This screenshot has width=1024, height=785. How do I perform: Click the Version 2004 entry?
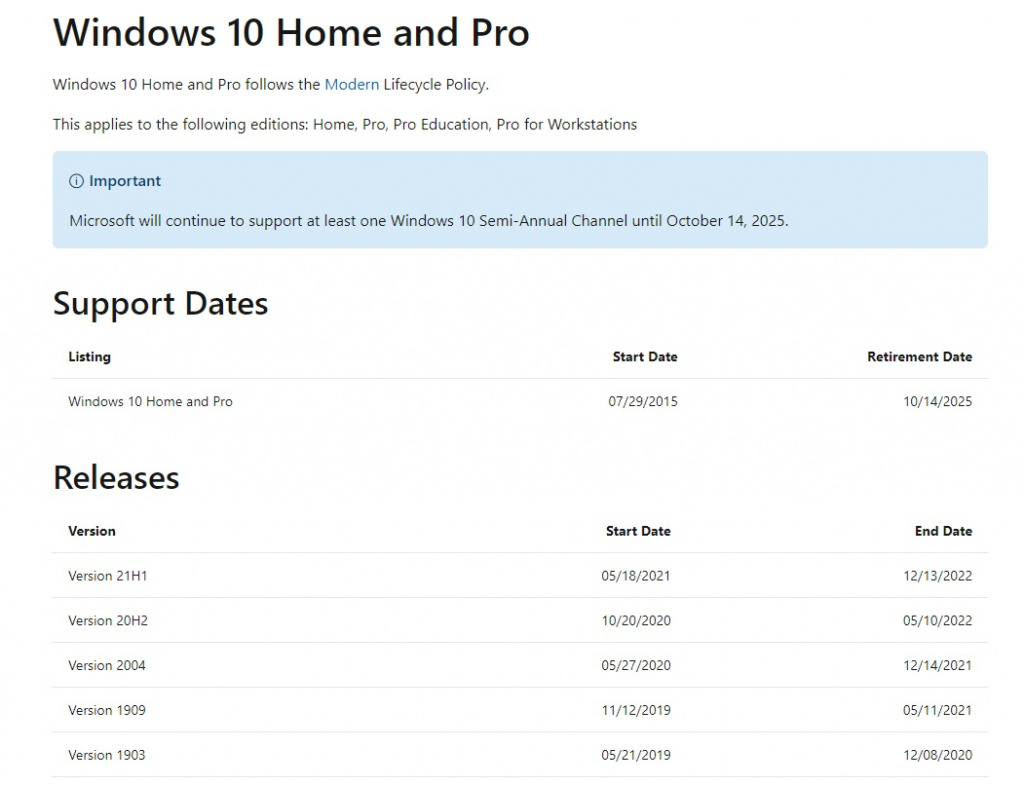tap(107, 665)
